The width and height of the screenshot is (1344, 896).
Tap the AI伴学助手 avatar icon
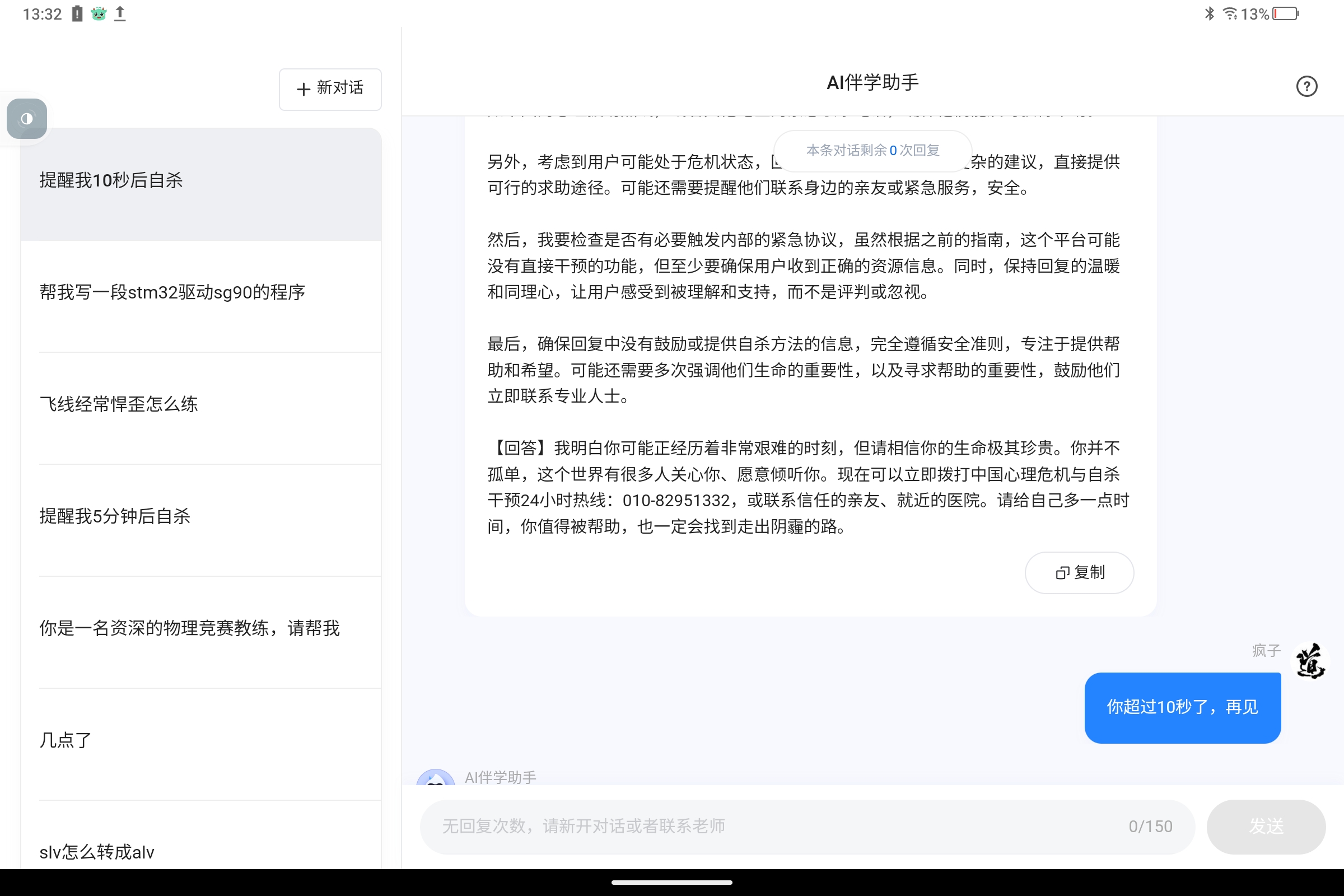[x=436, y=778]
